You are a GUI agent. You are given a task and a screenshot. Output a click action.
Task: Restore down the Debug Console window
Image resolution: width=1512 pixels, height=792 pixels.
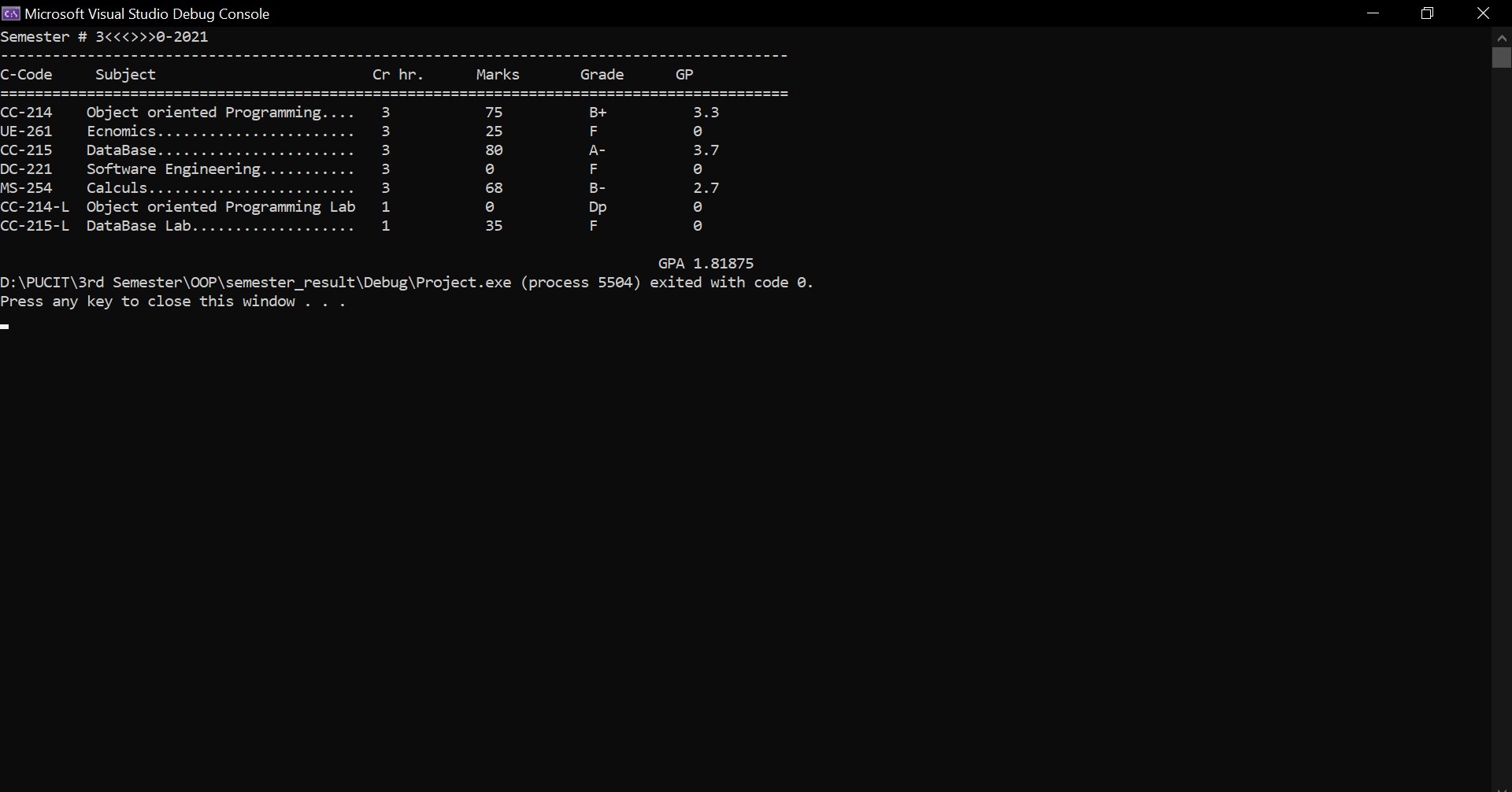[x=1427, y=13]
